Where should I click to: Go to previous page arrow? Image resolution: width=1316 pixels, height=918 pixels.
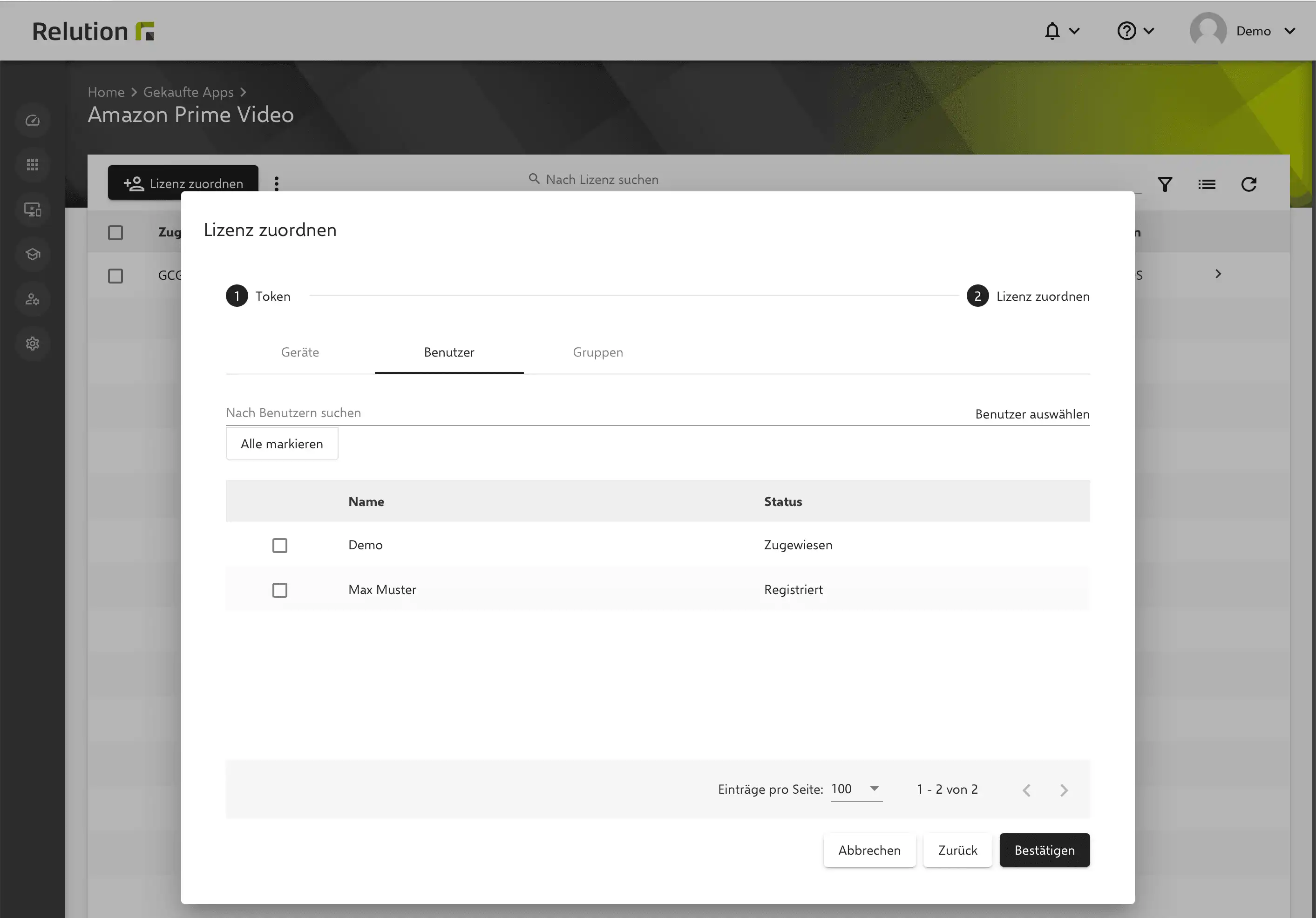coord(1026,790)
